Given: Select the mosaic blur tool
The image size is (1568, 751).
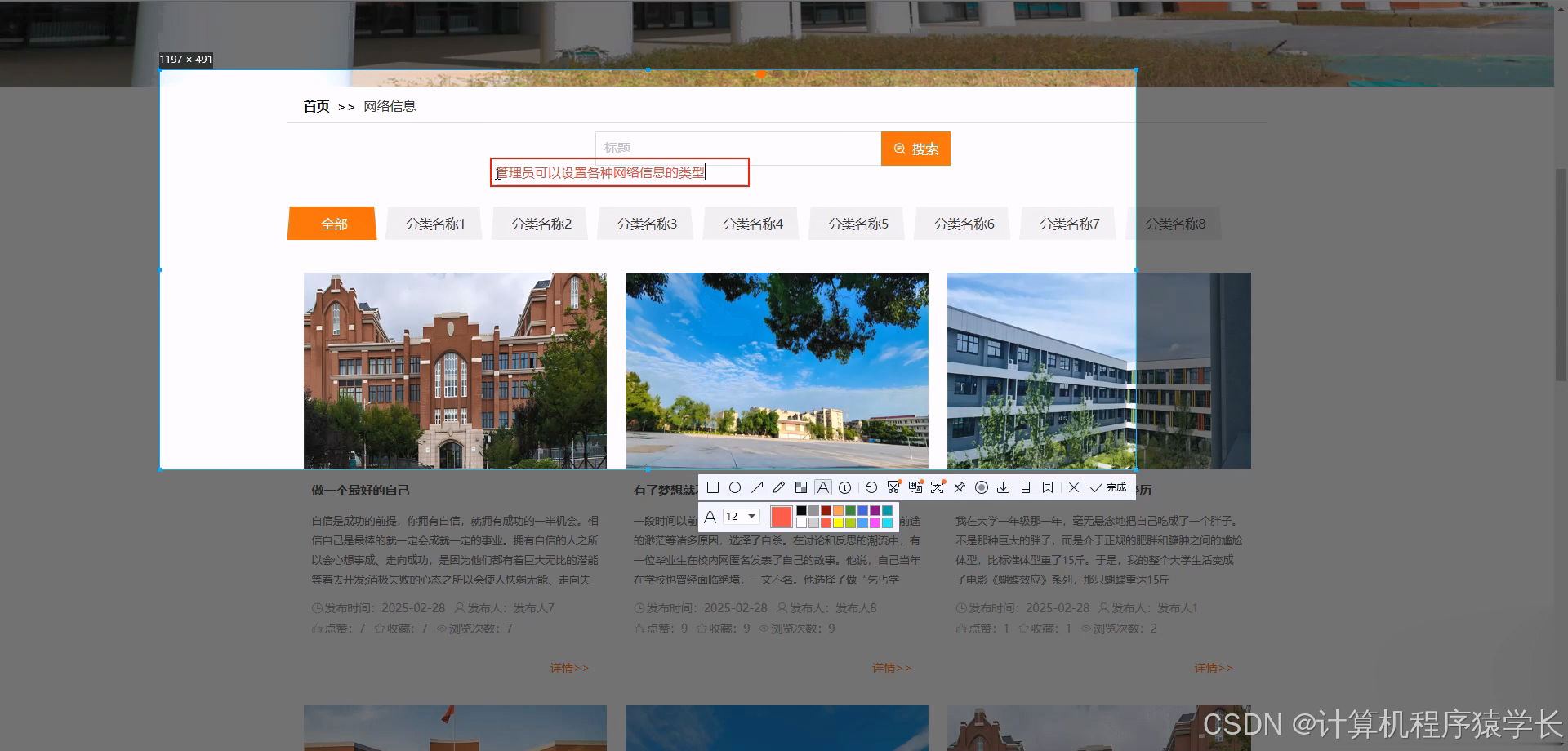Looking at the screenshot, I should click(801, 487).
